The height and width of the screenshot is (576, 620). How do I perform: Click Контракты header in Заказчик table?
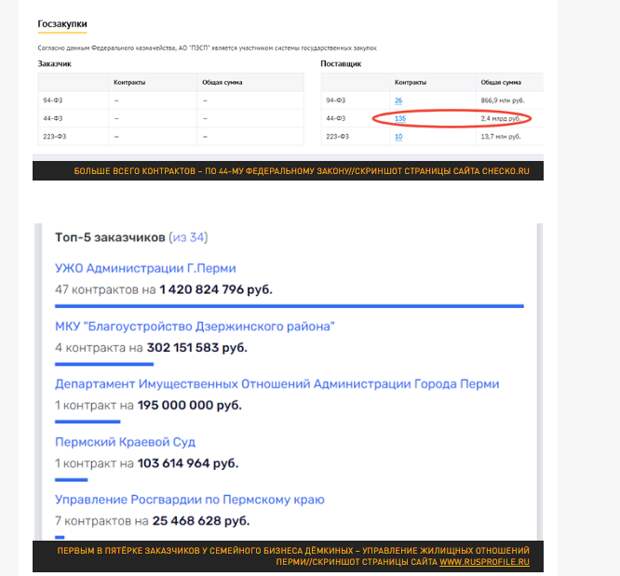click(x=129, y=82)
